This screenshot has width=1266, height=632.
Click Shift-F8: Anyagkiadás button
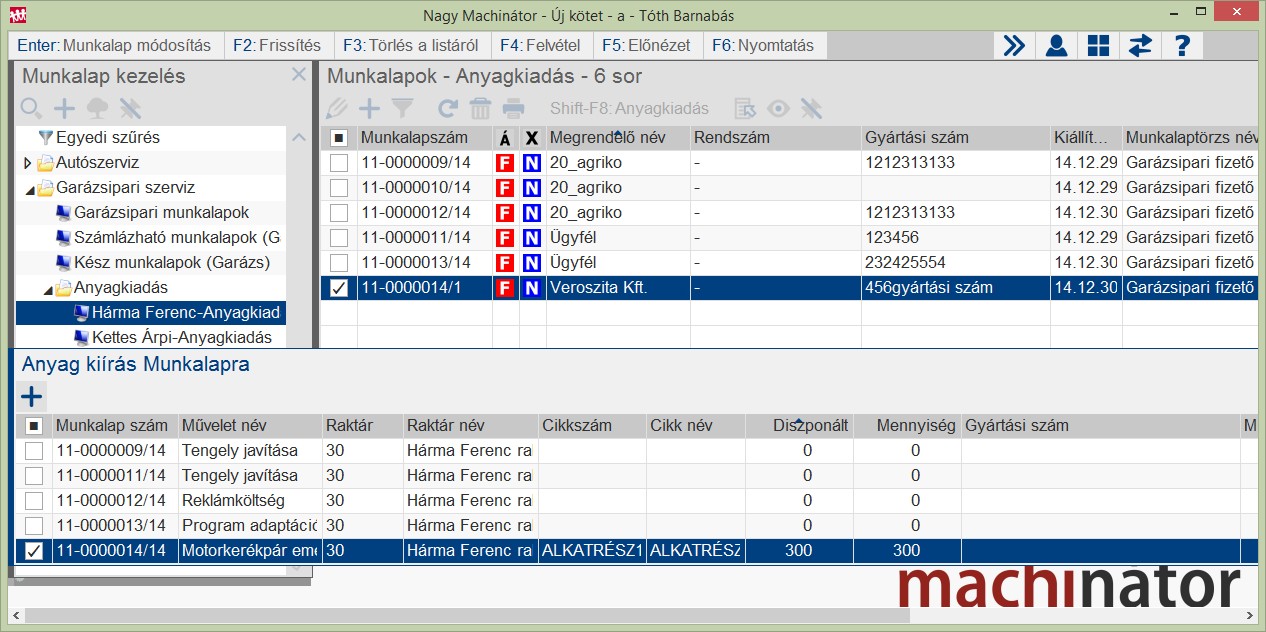click(629, 108)
